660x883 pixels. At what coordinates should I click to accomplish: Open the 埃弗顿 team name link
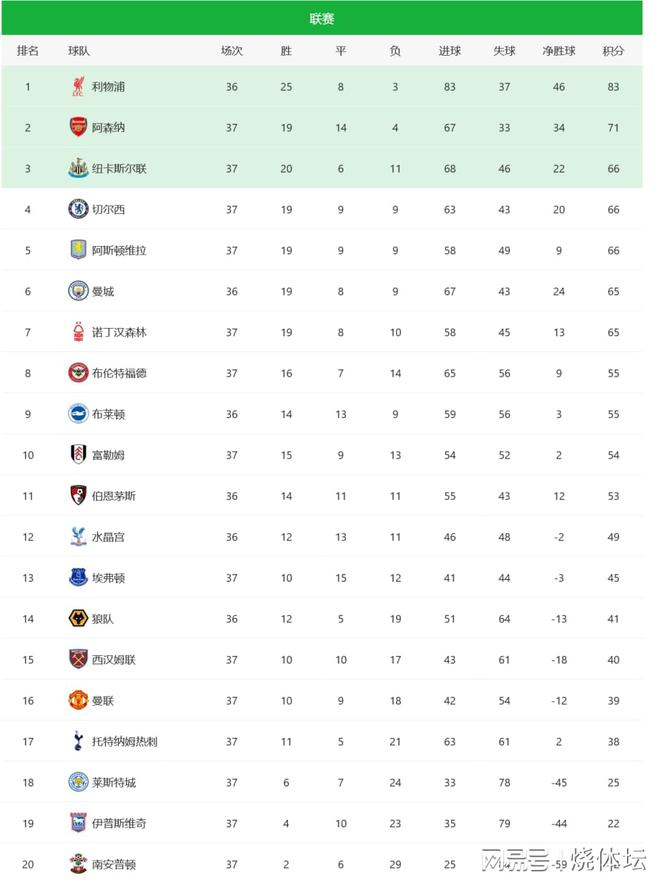[x=109, y=578]
